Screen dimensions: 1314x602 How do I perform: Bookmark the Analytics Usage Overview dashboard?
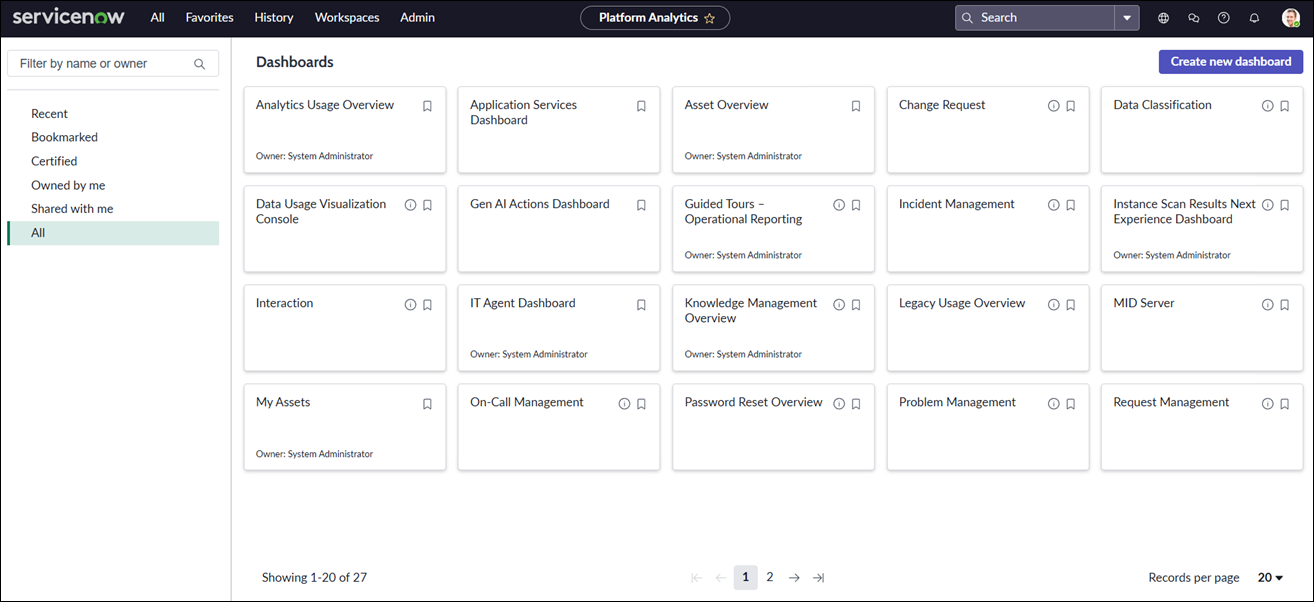(x=427, y=106)
